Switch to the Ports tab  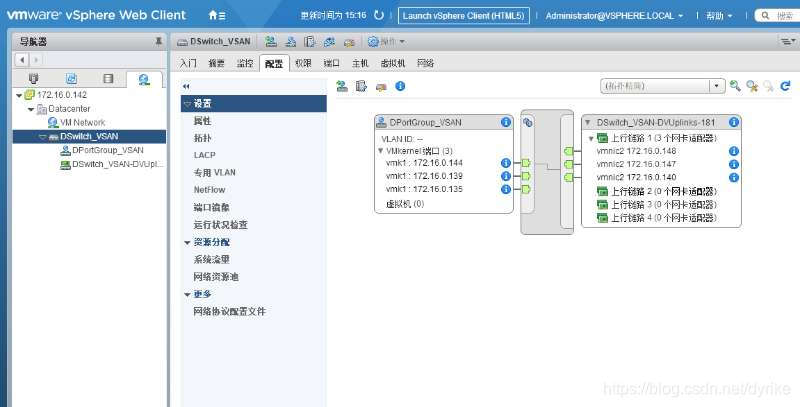pos(332,63)
